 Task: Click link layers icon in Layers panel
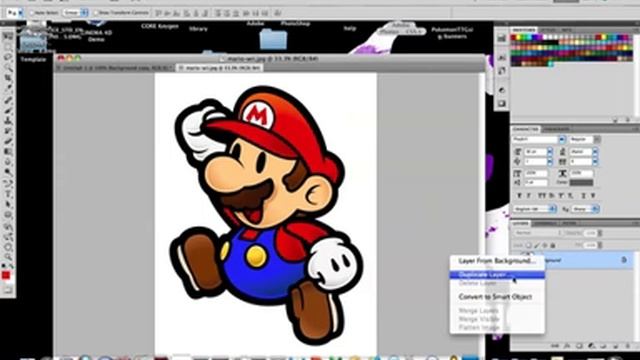555,346
